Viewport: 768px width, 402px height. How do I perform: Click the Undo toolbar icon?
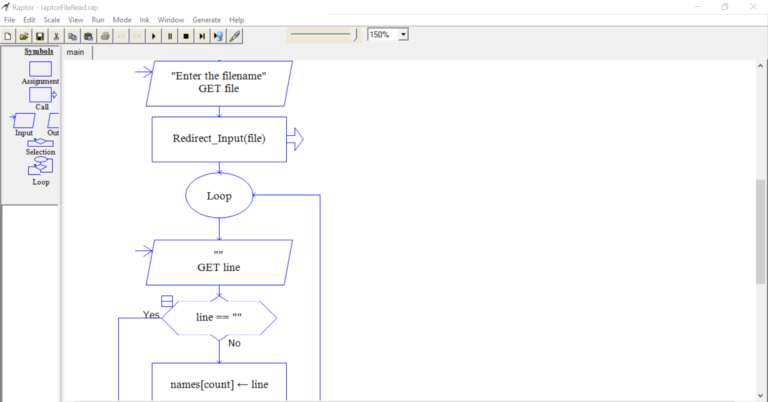121,36
